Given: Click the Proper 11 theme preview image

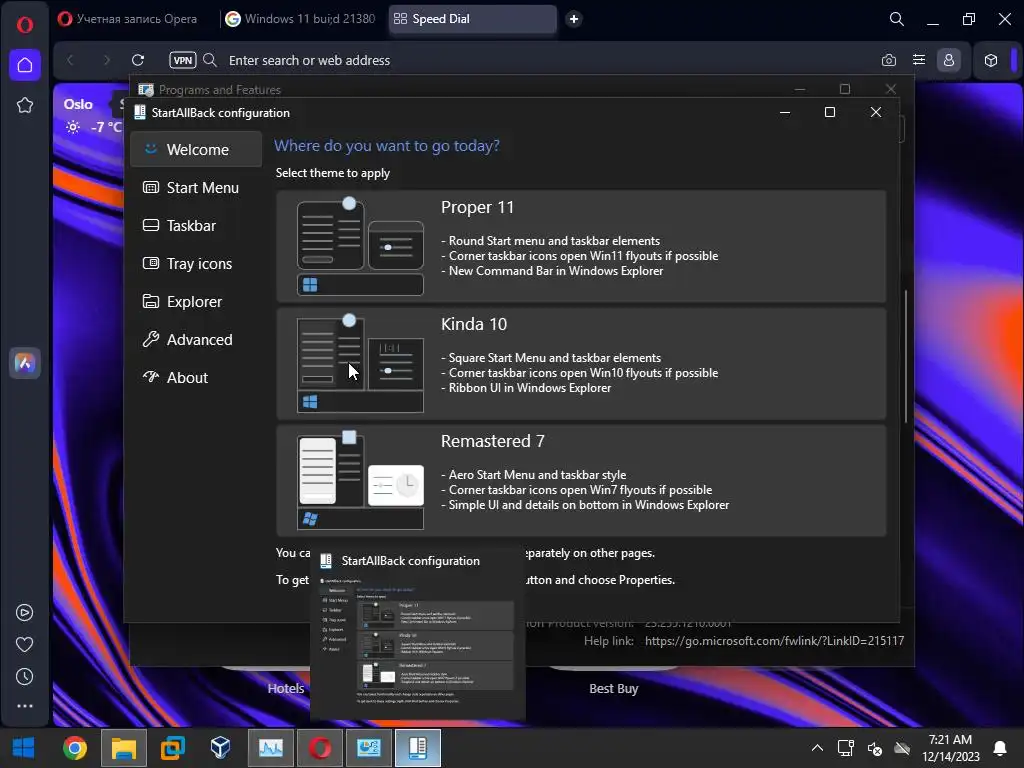Looking at the screenshot, I should [x=360, y=246].
